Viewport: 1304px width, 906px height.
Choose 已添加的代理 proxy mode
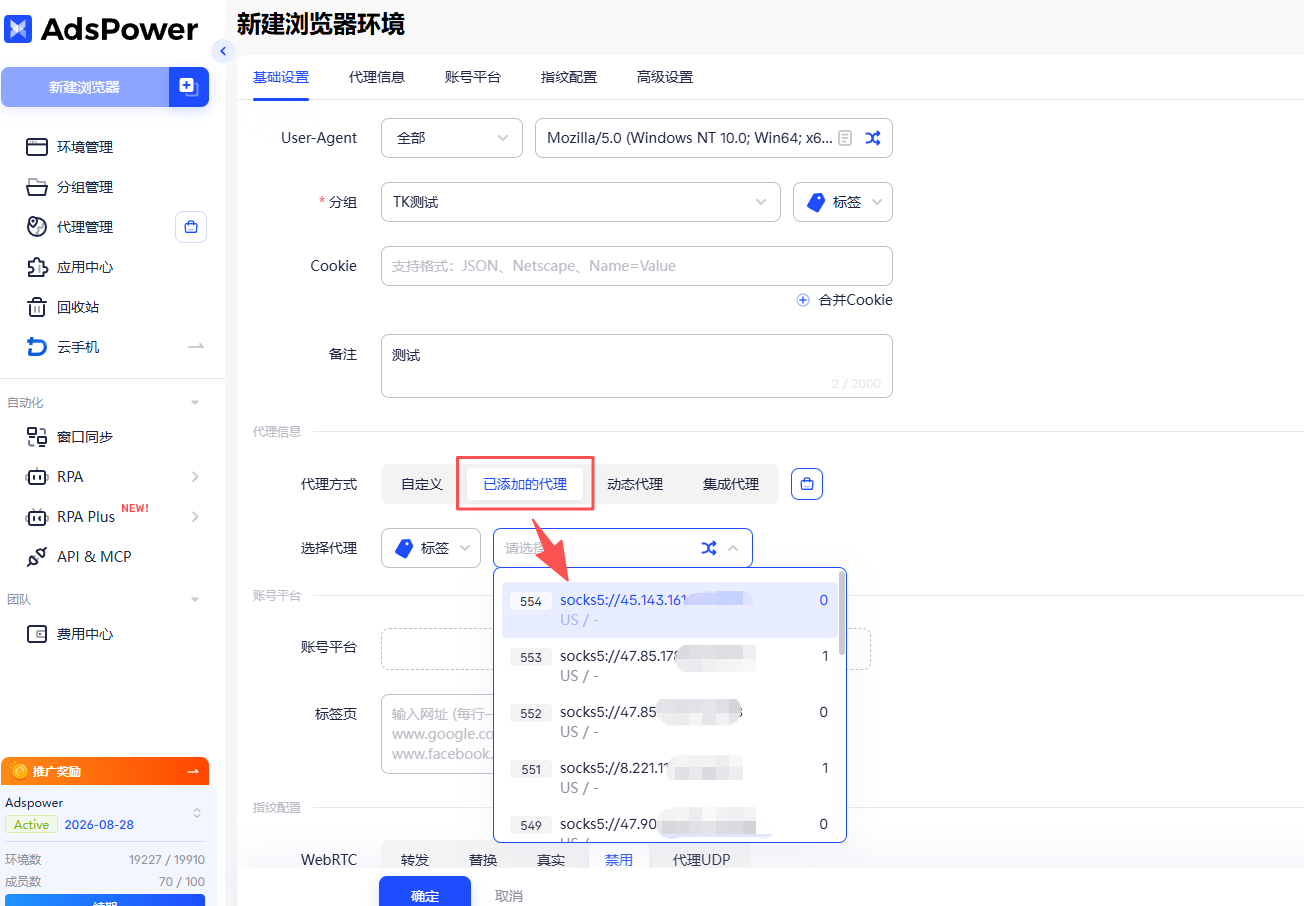(525, 484)
